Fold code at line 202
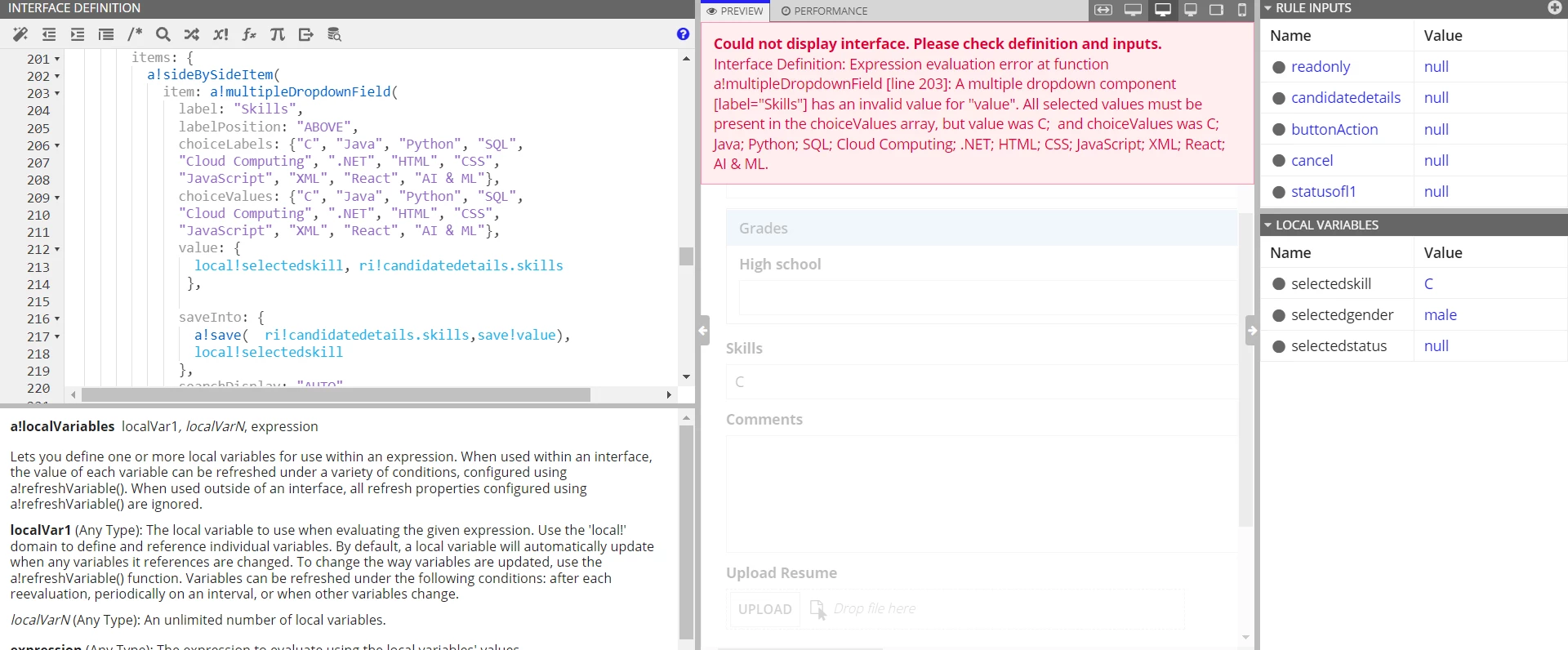 tap(57, 77)
